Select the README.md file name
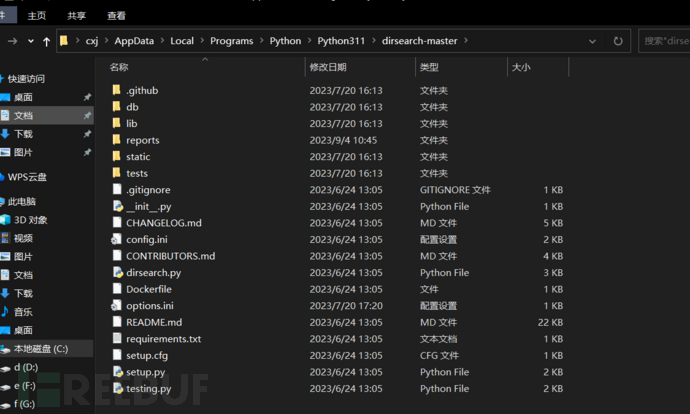Image resolution: width=690 pixels, height=414 pixels. click(154, 322)
